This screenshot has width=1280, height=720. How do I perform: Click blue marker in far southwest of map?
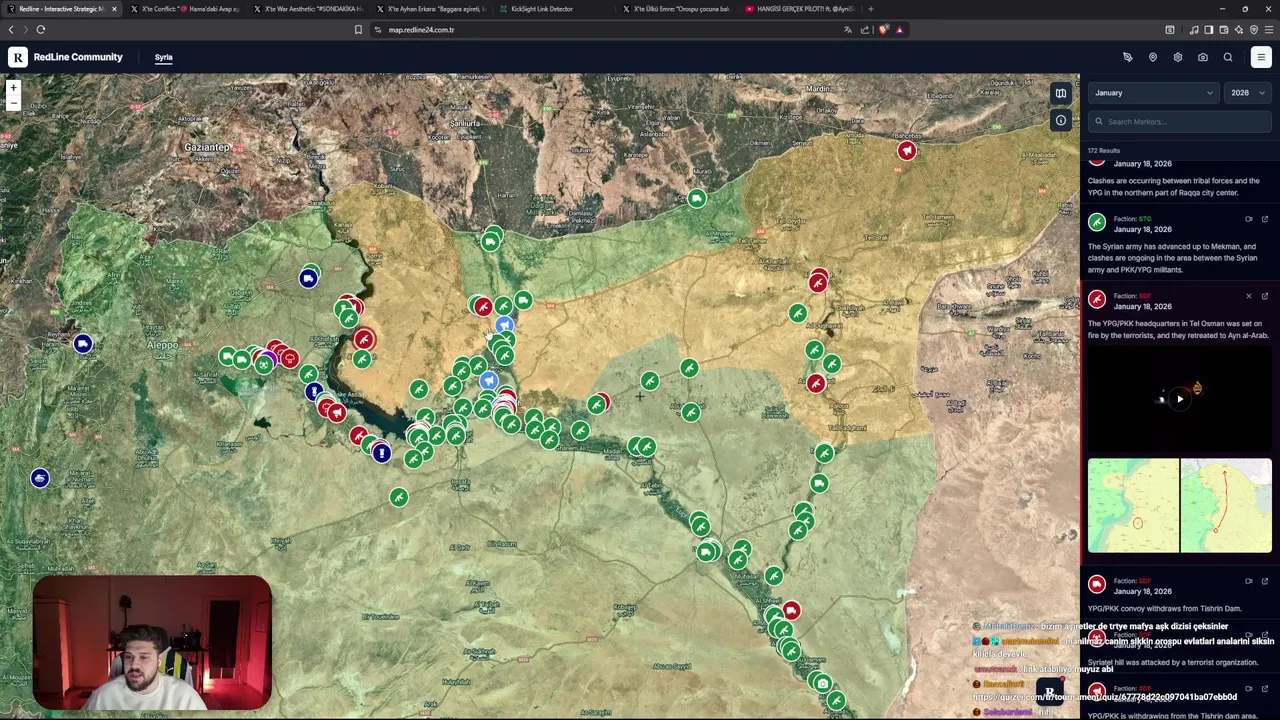[39, 479]
